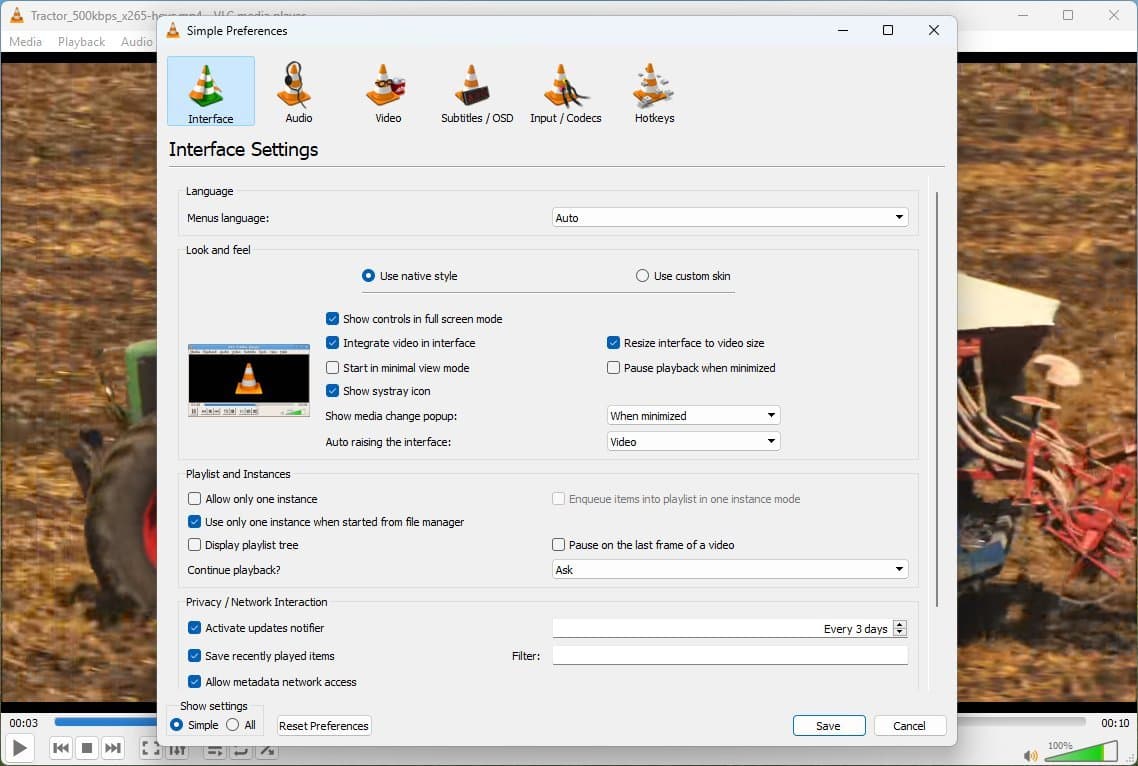Enable Start in minimal view mode

tap(332, 367)
